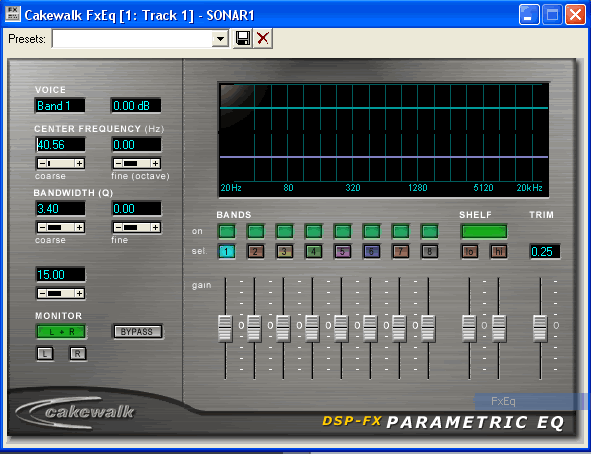Click the Band 1 voice display
591x454 pixels.
[60, 106]
